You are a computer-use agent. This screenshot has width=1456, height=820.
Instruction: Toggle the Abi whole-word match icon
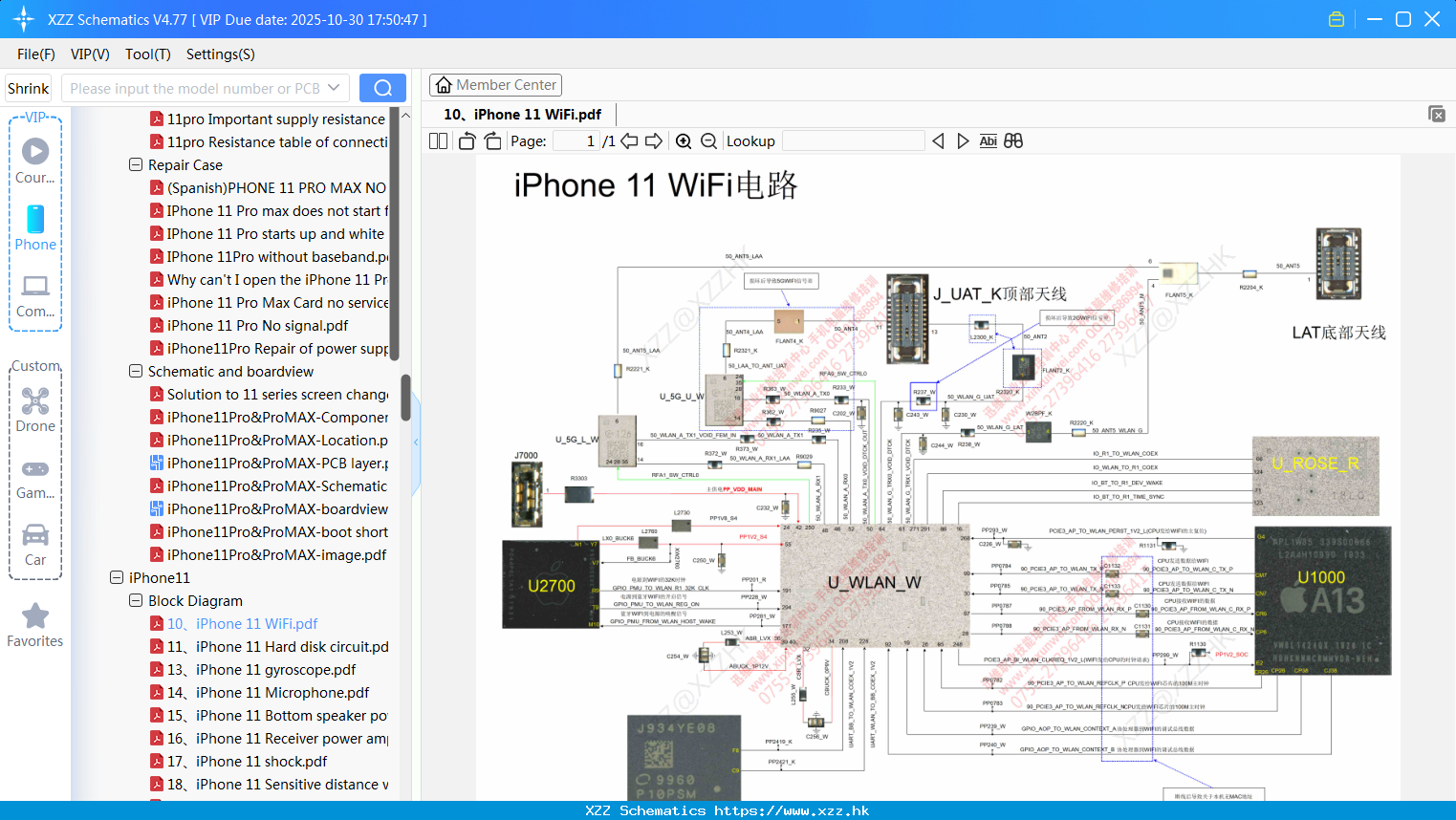(x=989, y=141)
